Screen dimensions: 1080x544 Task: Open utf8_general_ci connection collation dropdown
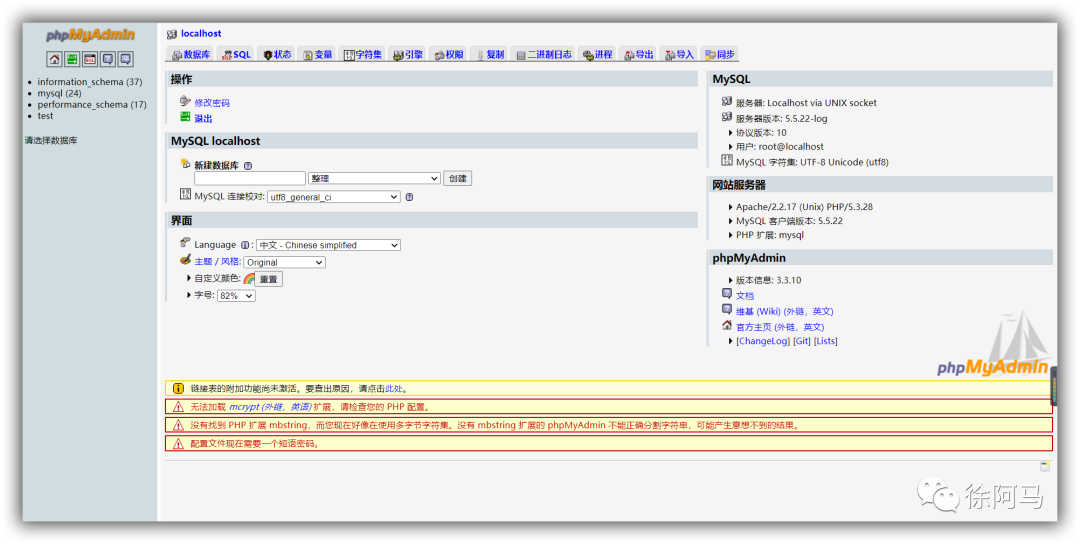pyautogui.click(x=333, y=197)
